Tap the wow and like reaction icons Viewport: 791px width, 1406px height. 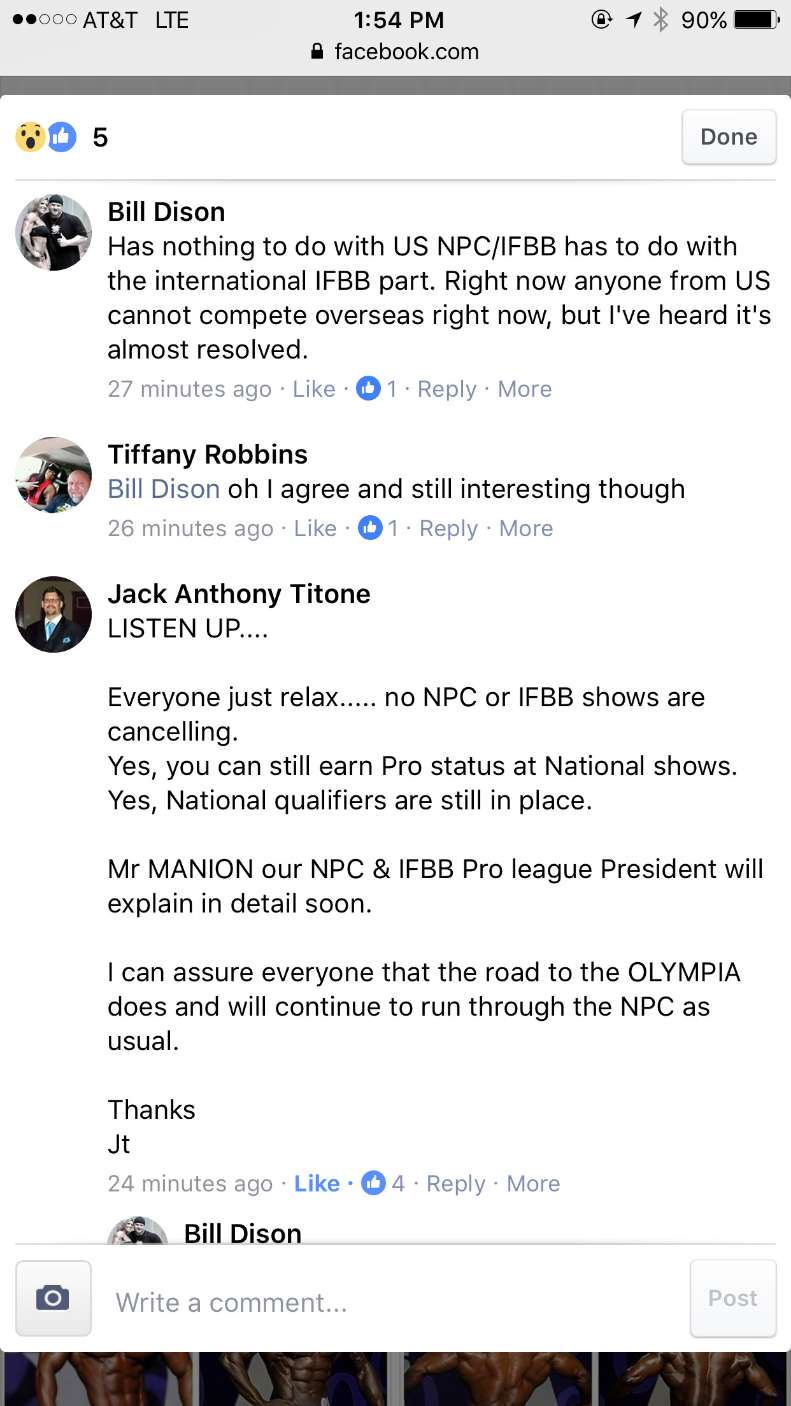coord(46,137)
